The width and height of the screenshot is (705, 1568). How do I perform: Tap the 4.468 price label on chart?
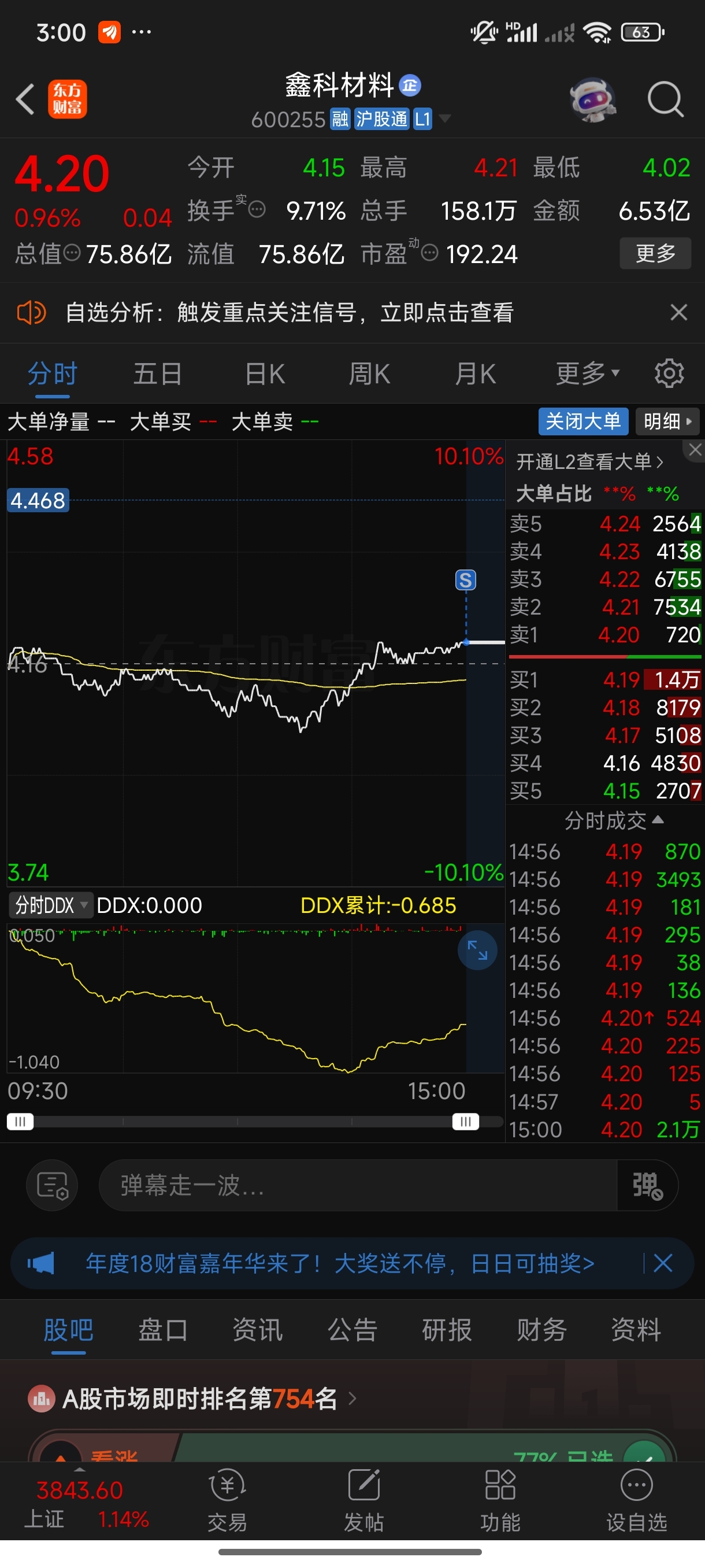coord(38,500)
